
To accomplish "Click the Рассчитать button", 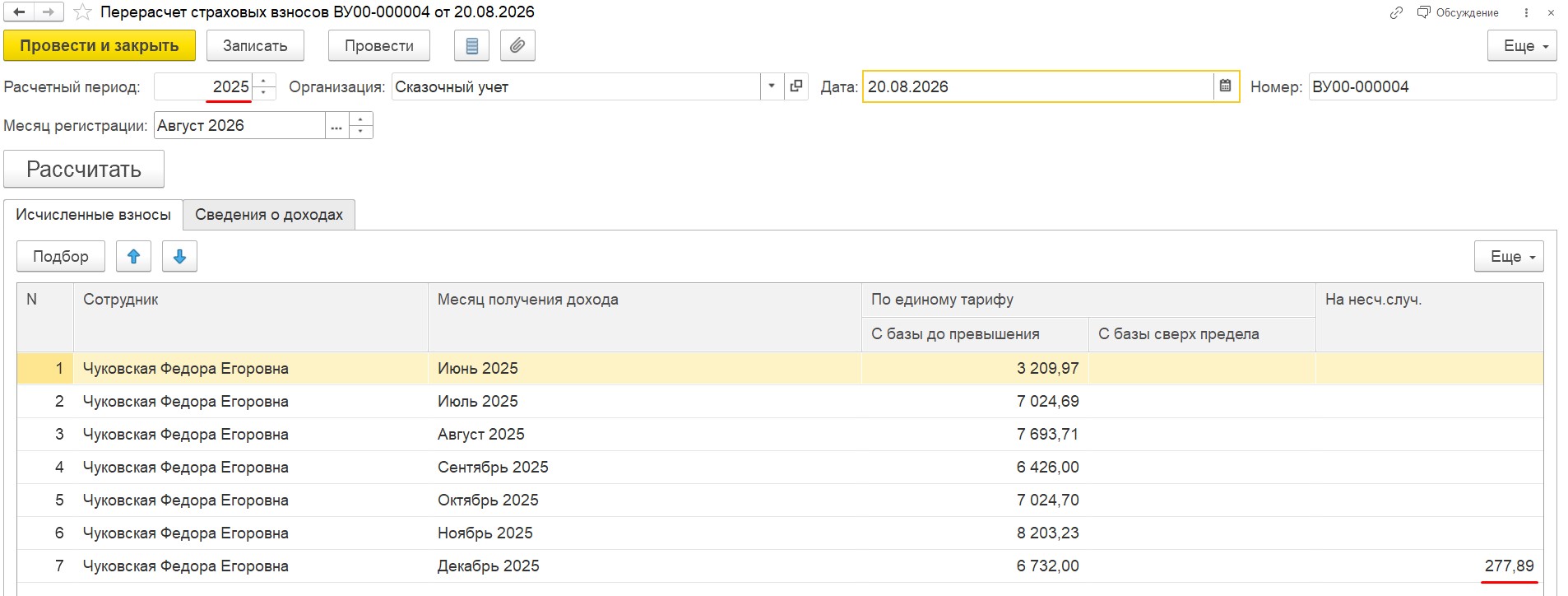I will [84, 170].
